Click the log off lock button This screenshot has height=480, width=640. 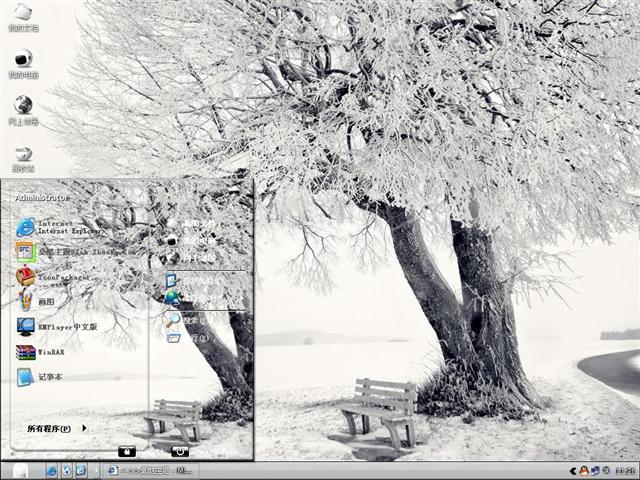127,451
